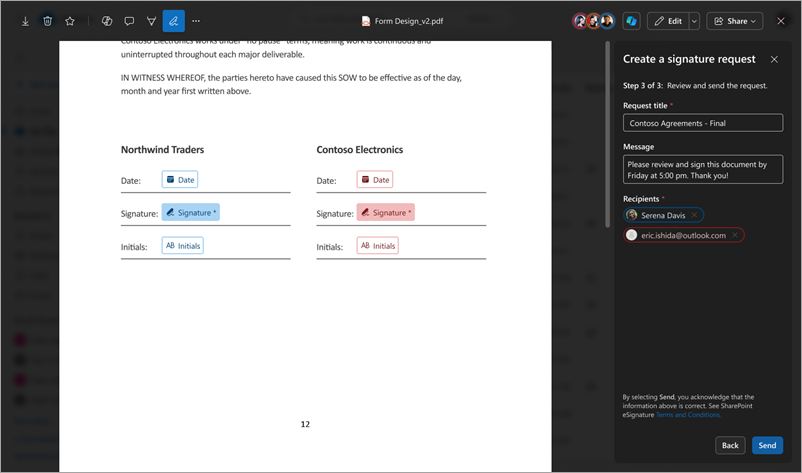Open the Copilot-style circular toolbar icon

tap(107, 21)
